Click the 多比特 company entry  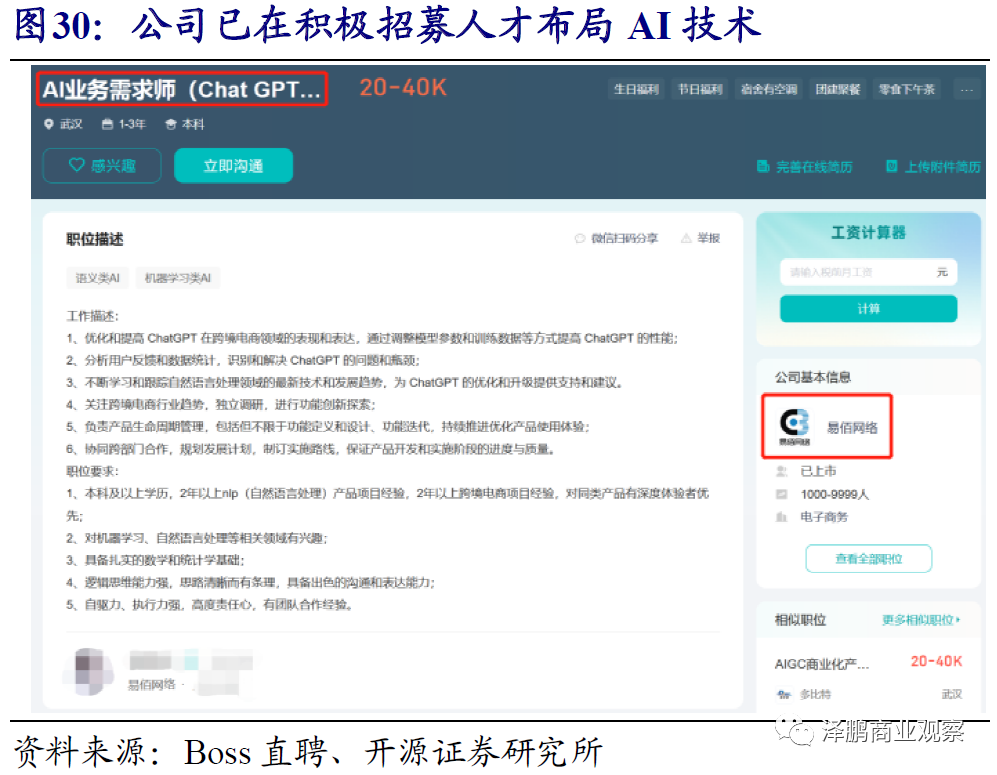point(804,694)
